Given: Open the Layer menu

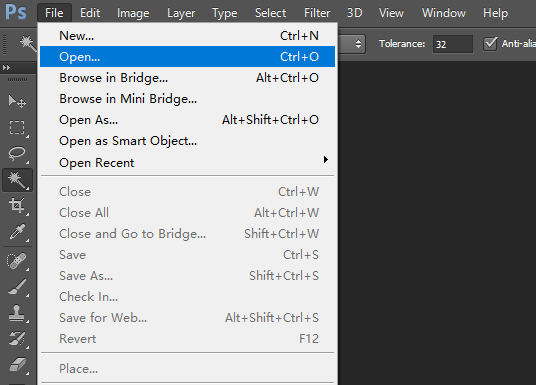Looking at the screenshot, I should tap(181, 13).
